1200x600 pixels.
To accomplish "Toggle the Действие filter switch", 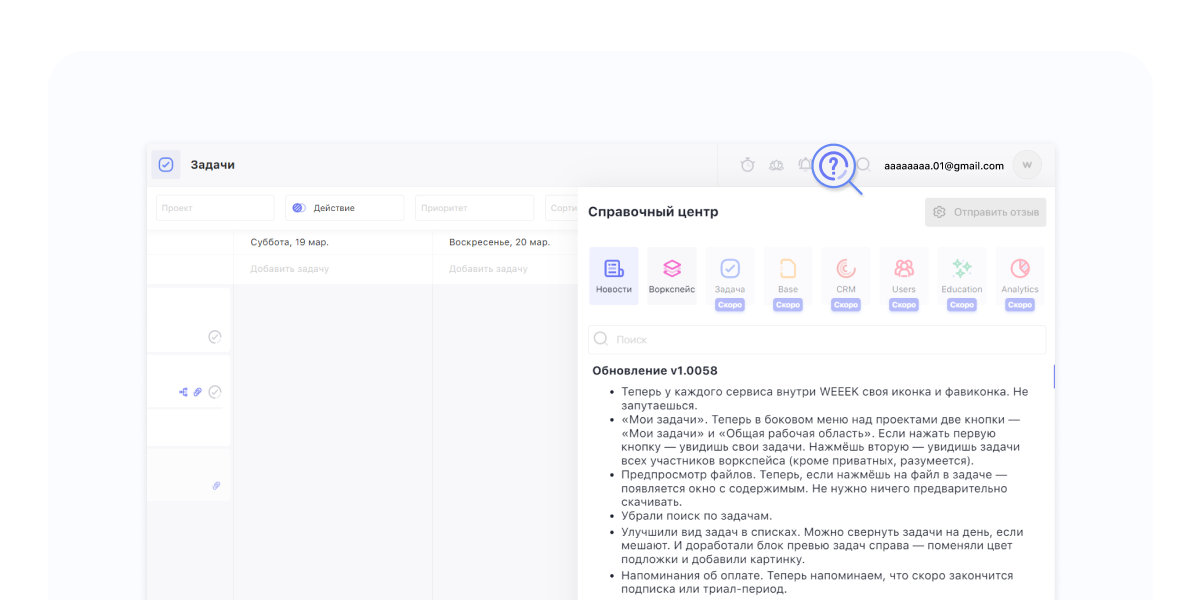I will (298, 208).
